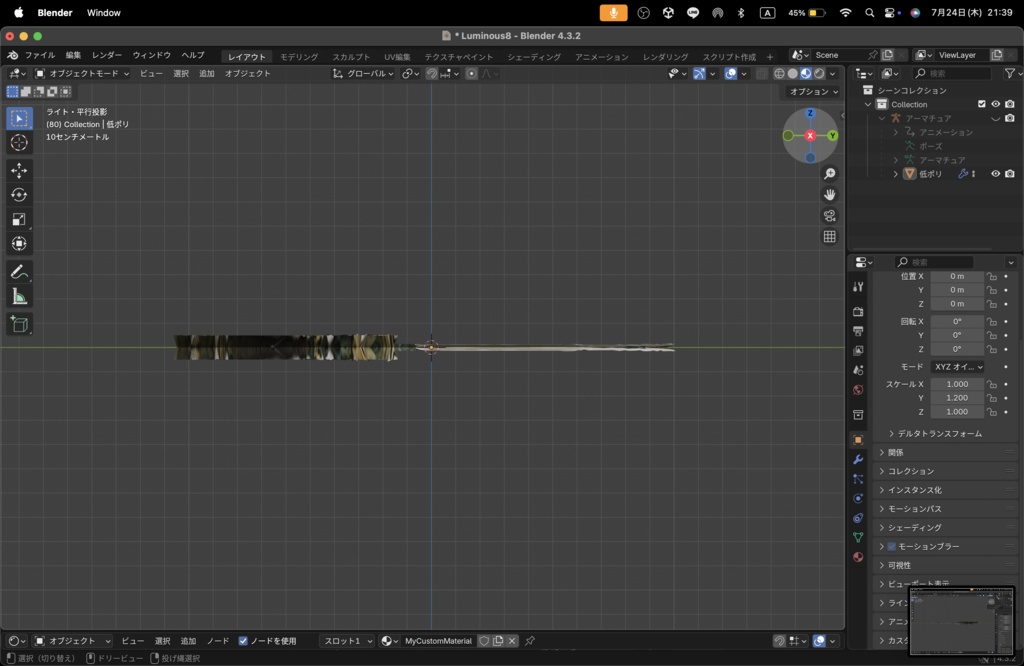Toggle the snapping magnet
The height and width of the screenshot is (666, 1024).
[432, 74]
